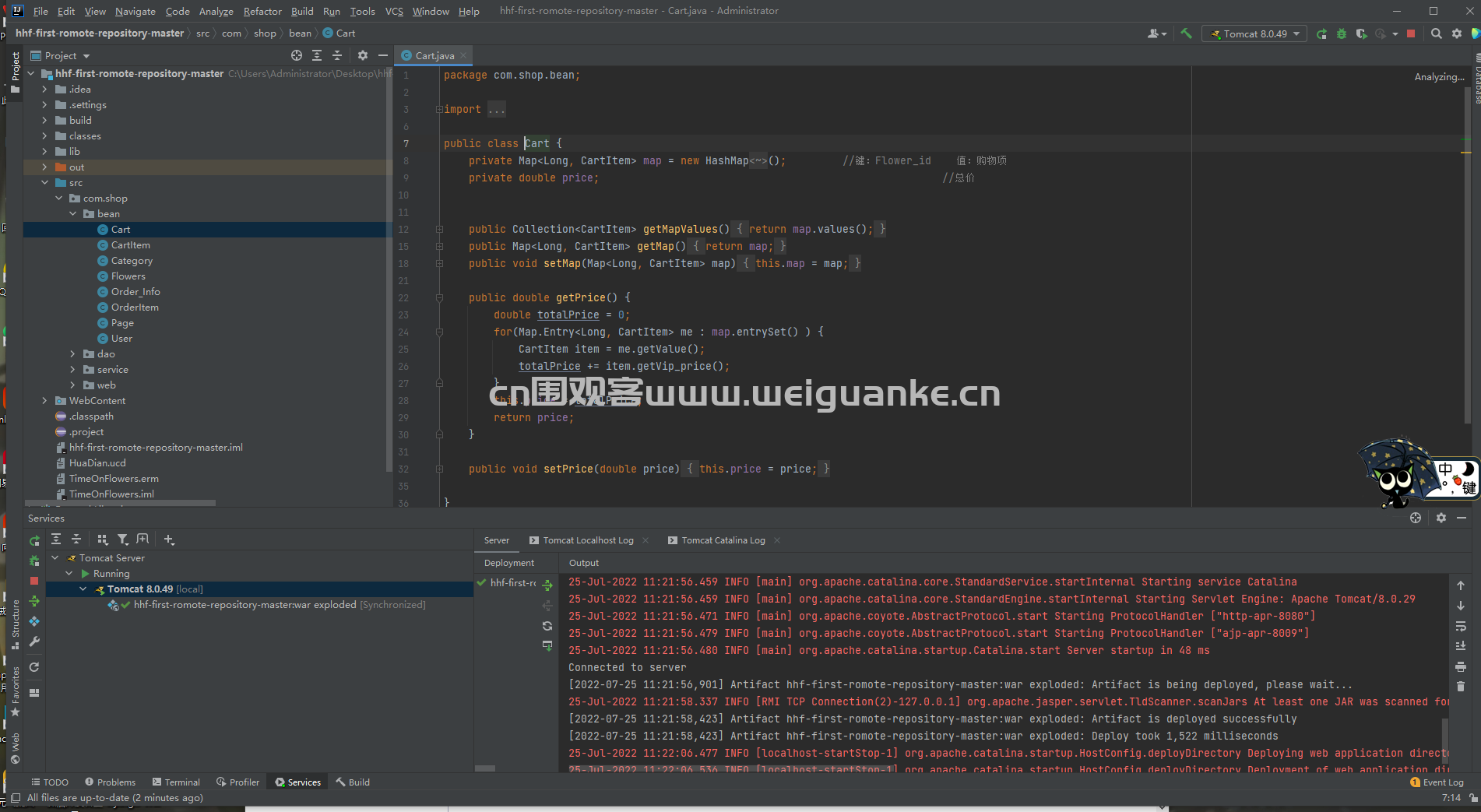Image resolution: width=1481 pixels, height=812 pixels.
Task: Unfold getMapValues method at line 12
Action: point(439,230)
